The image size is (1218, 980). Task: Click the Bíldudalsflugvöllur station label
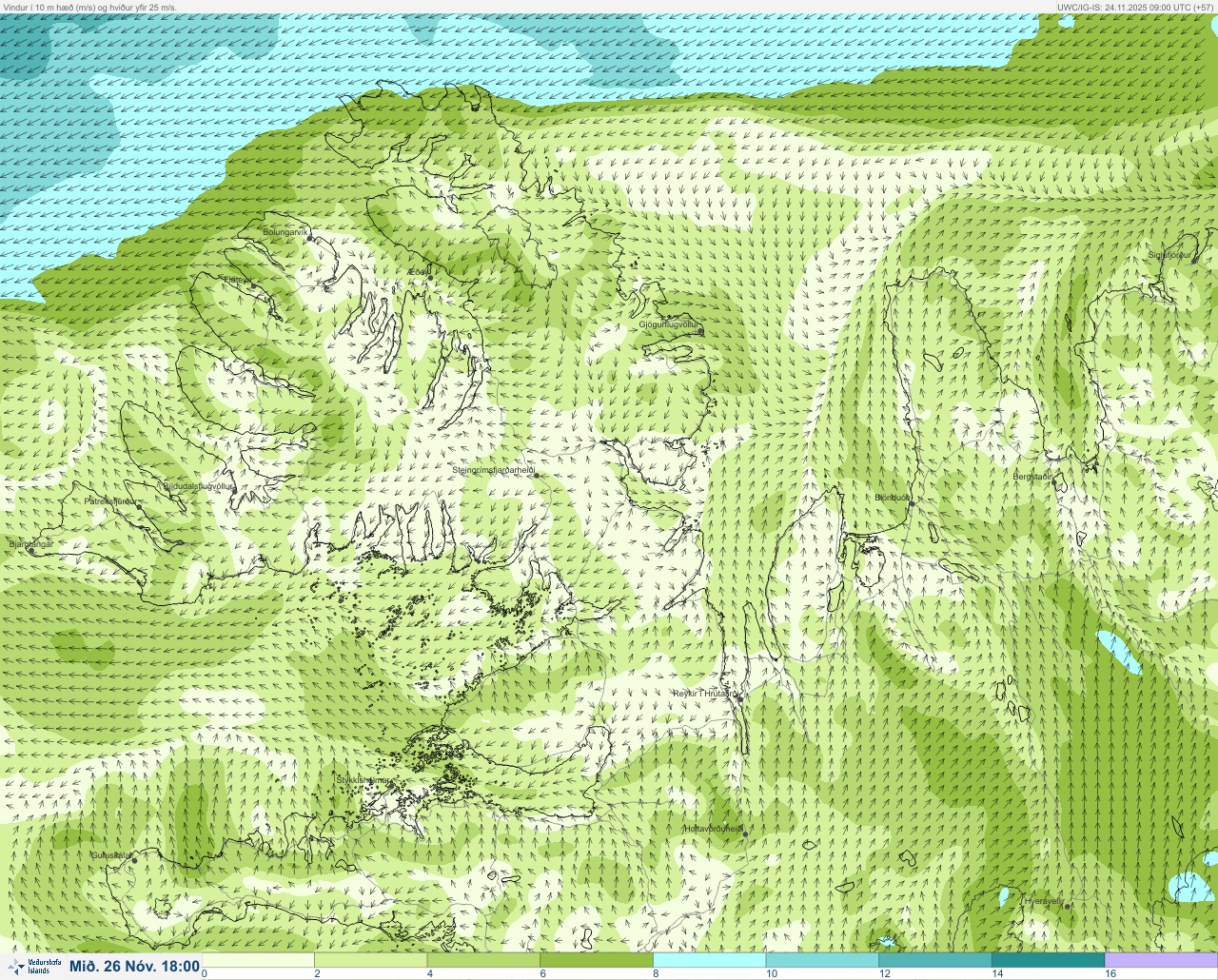(x=198, y=486)
